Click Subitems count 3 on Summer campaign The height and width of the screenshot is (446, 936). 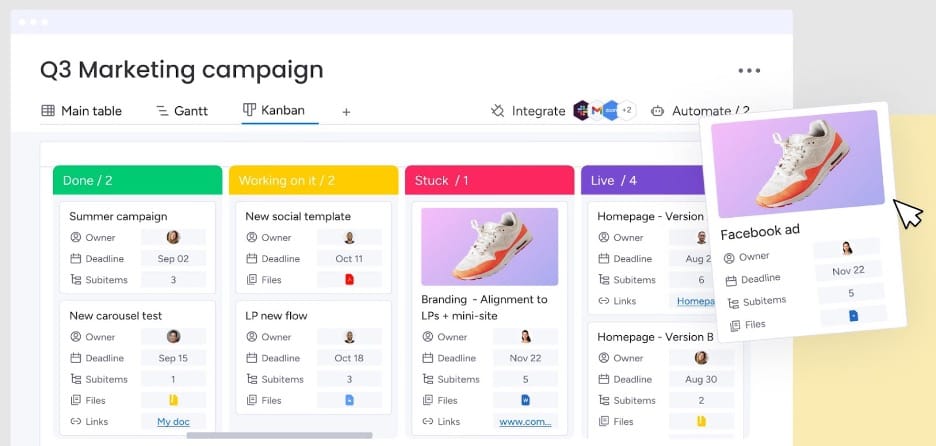point(173,279)
